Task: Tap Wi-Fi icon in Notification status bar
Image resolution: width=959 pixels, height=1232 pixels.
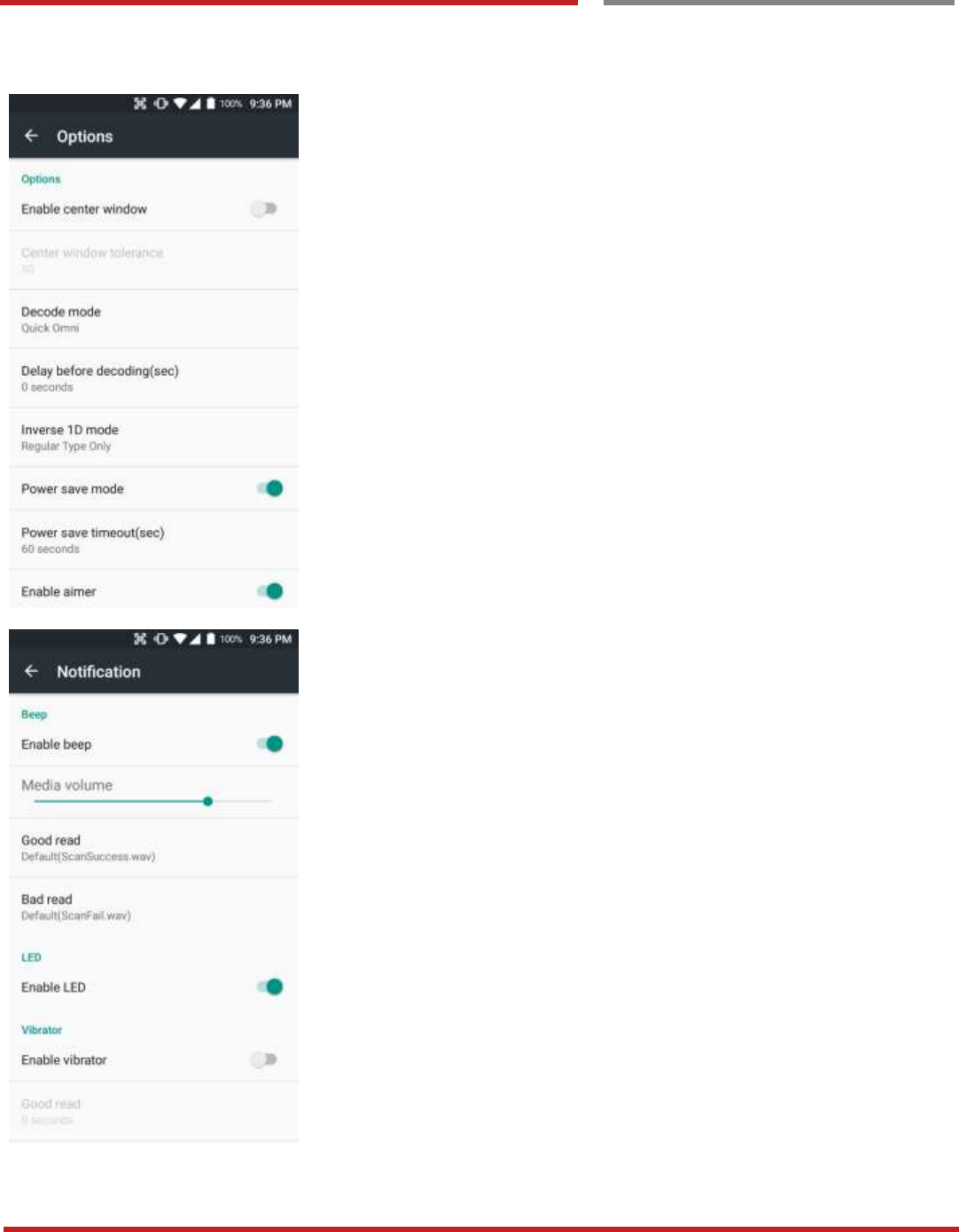Action: click(x=180, y=639)
